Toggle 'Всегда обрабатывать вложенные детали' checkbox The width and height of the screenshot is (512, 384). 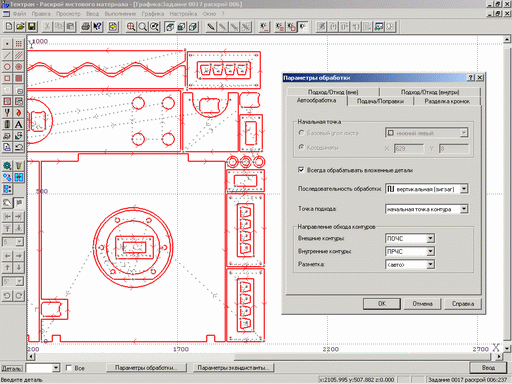tap(301, 170)
